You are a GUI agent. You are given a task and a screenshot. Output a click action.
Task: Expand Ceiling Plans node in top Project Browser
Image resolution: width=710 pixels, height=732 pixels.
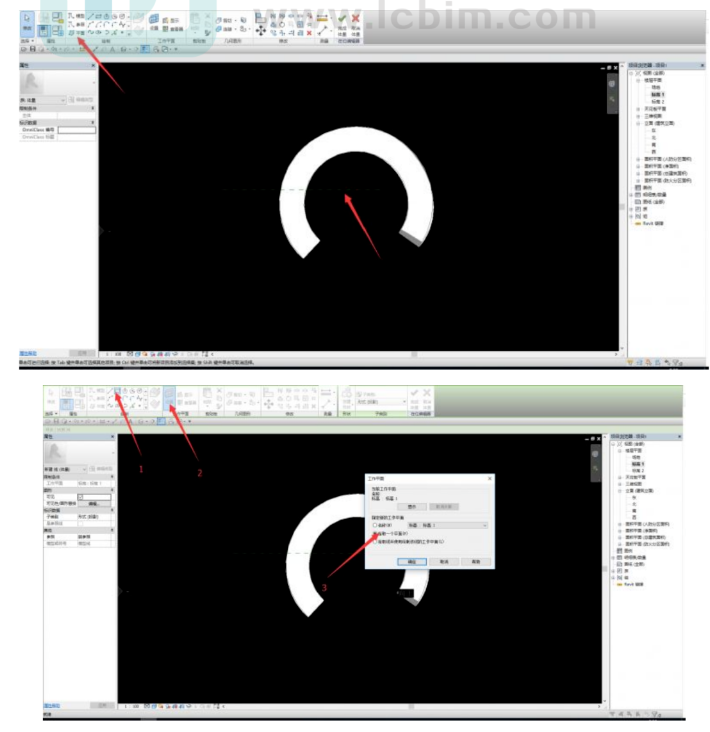(638, 109)
